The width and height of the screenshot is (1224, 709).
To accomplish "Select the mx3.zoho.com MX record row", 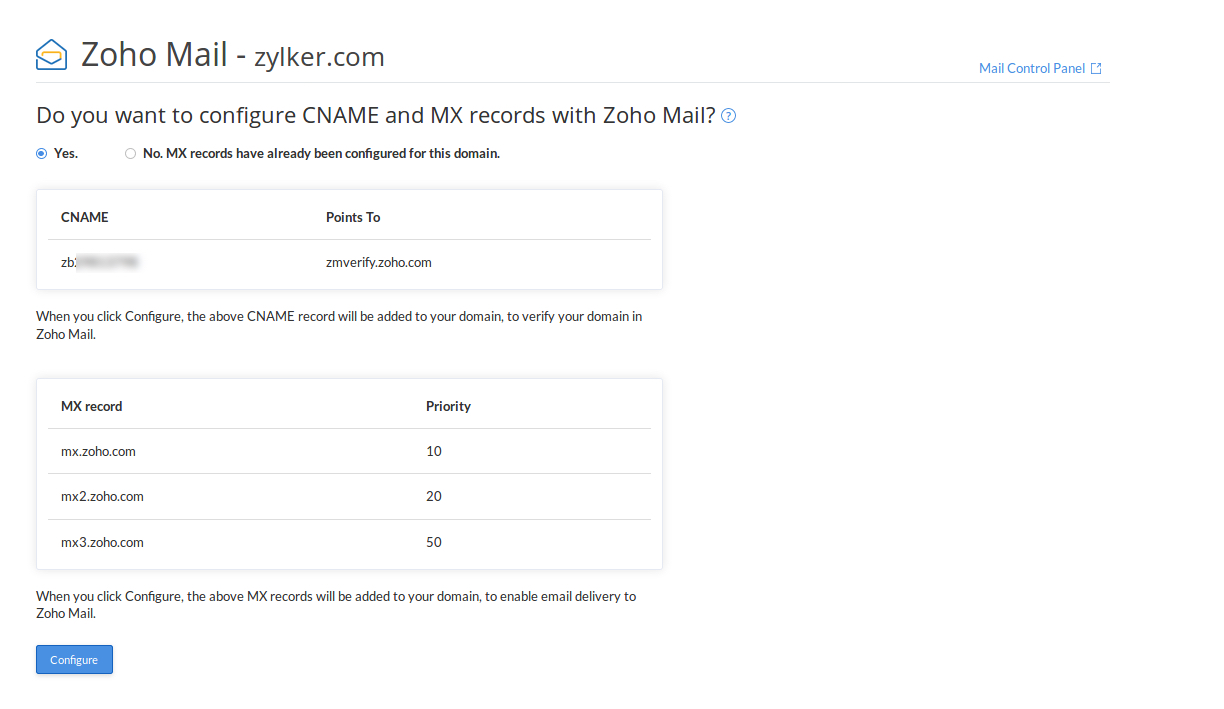I will coord(102,543).
